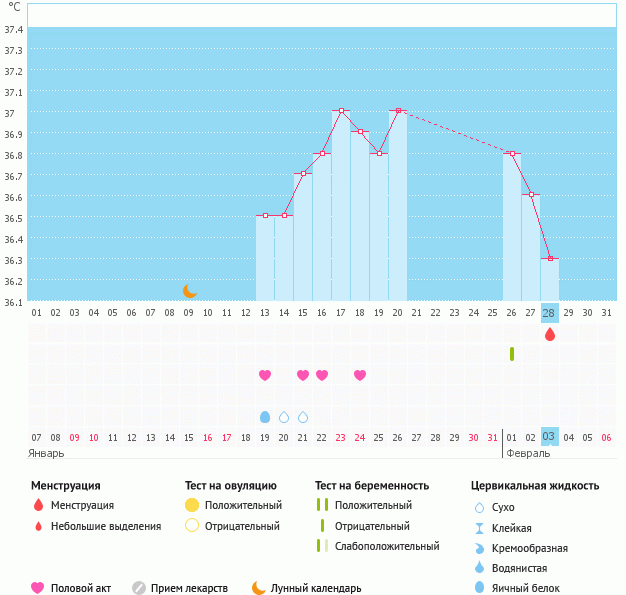Click the Половой акт heart icon in legend
The width and height of the screenshot is (626, 595).
[38, 588]
